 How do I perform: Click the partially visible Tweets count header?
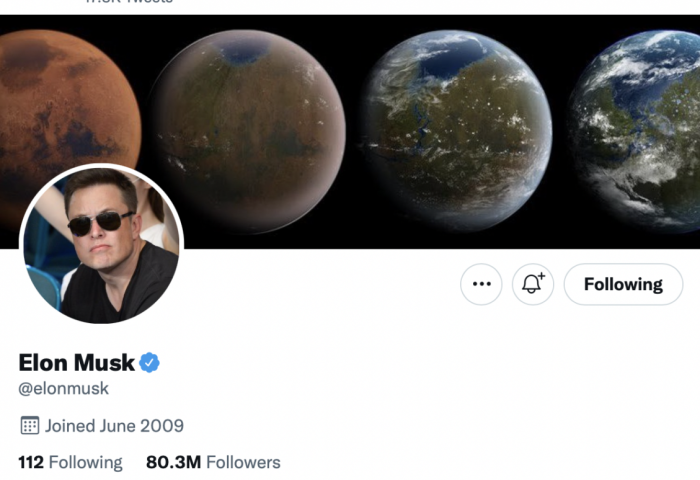point(129,2)
